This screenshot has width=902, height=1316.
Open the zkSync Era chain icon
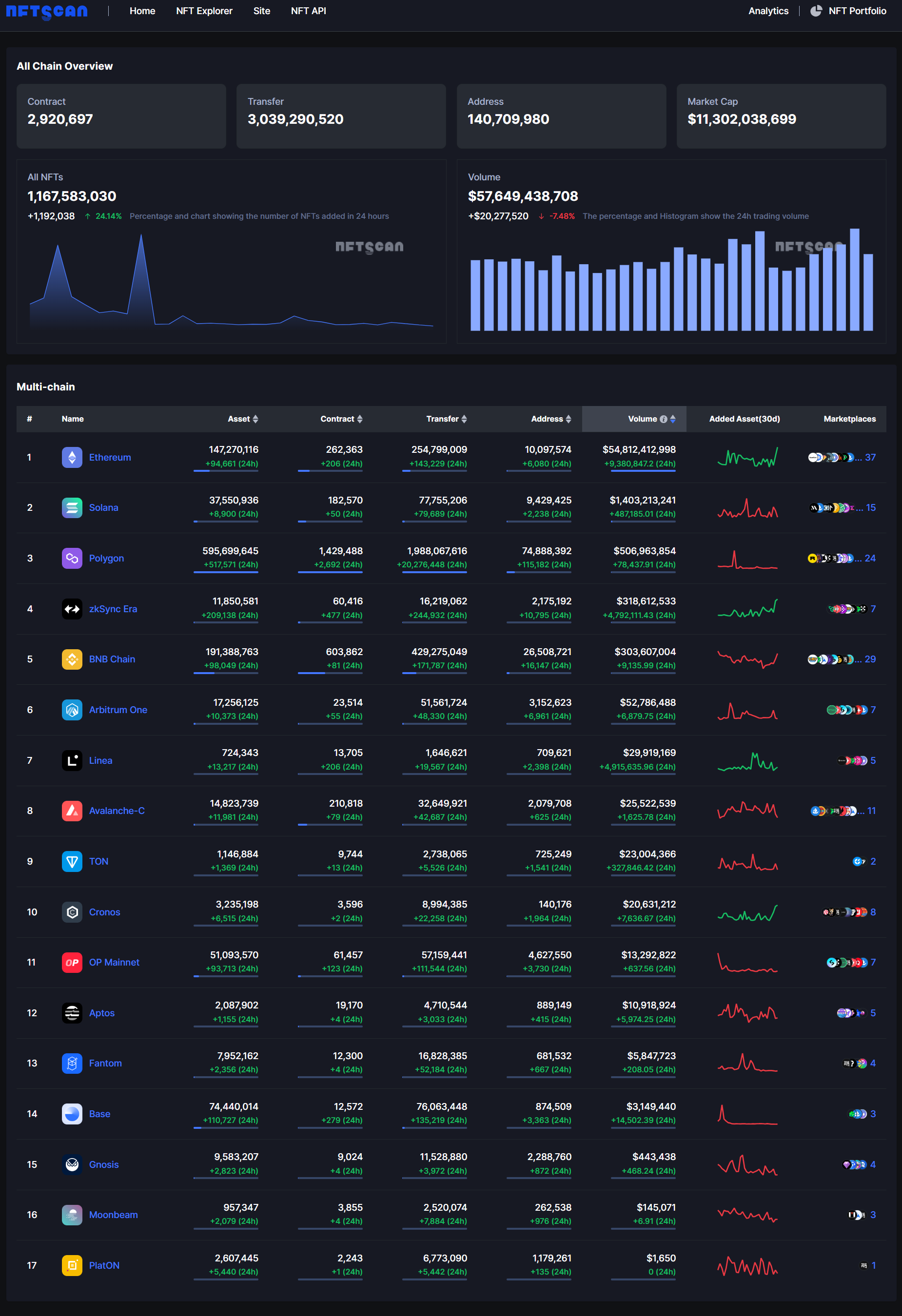(x=72, y=609)
